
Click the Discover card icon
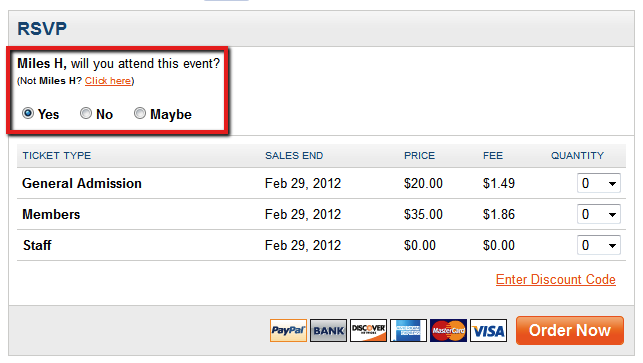coord(368,331)
